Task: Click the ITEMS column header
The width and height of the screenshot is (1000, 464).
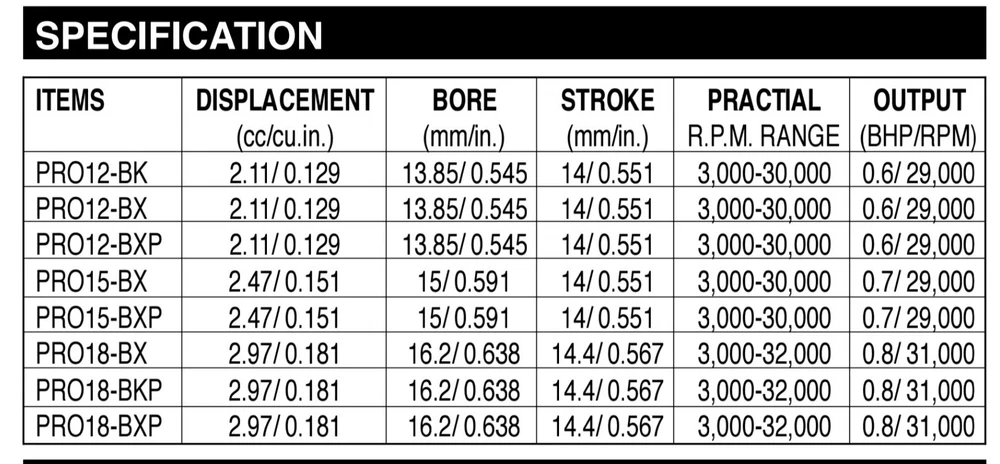Action: click(x=70, y=101)
